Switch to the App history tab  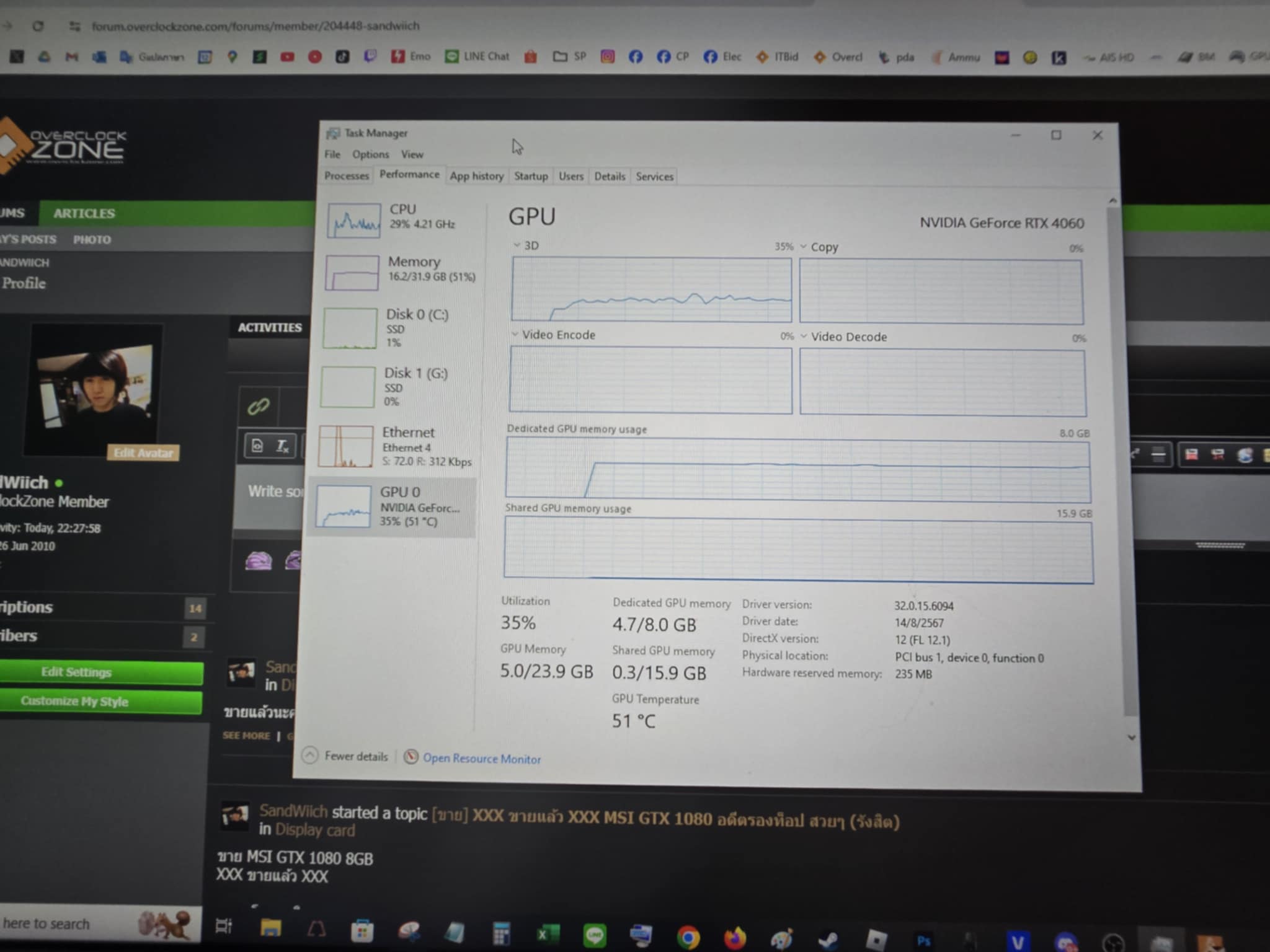coord(476,176)
